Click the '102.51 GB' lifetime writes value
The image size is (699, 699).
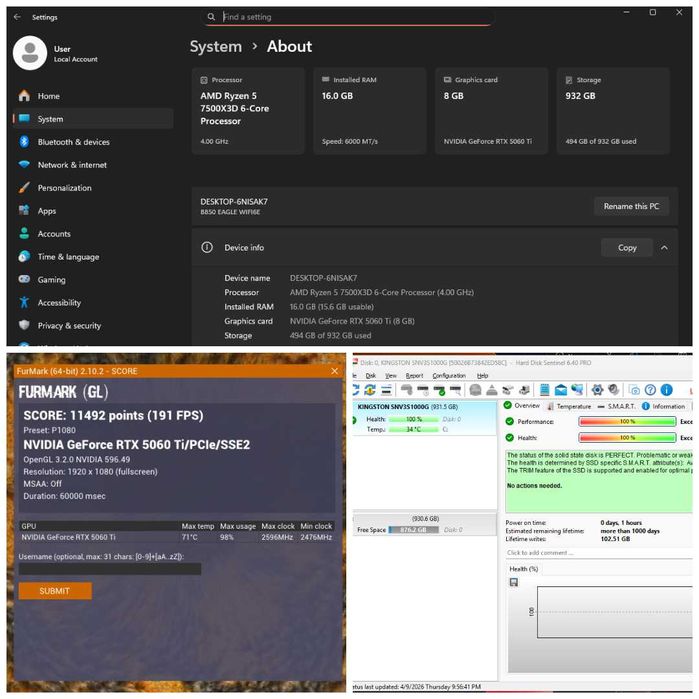click(x=615, y=539)
